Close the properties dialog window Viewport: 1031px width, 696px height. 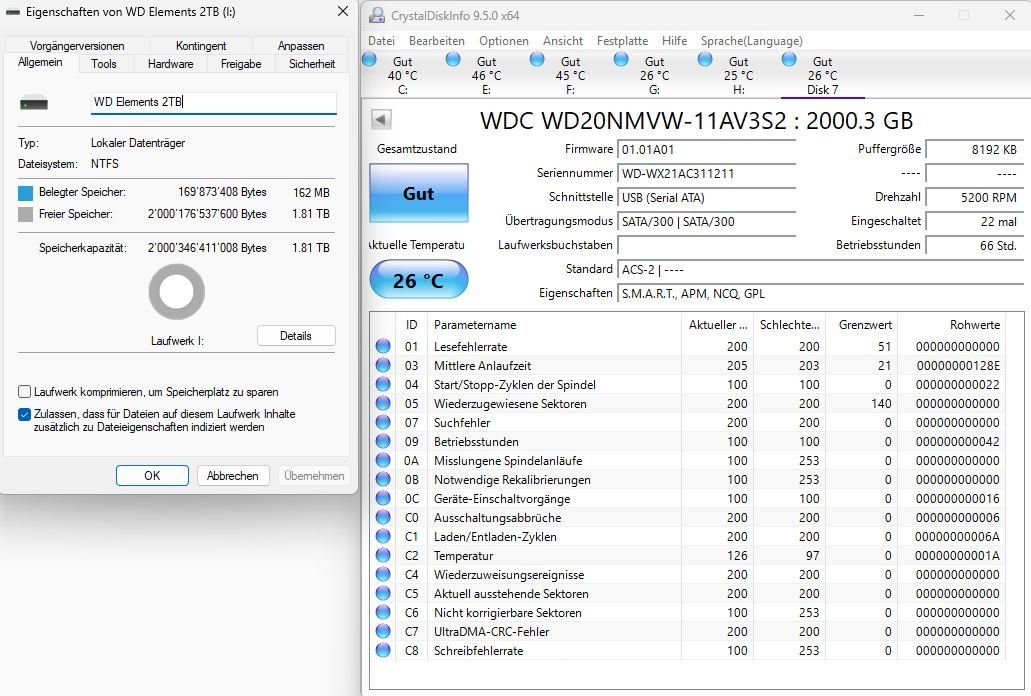(343, 12)
